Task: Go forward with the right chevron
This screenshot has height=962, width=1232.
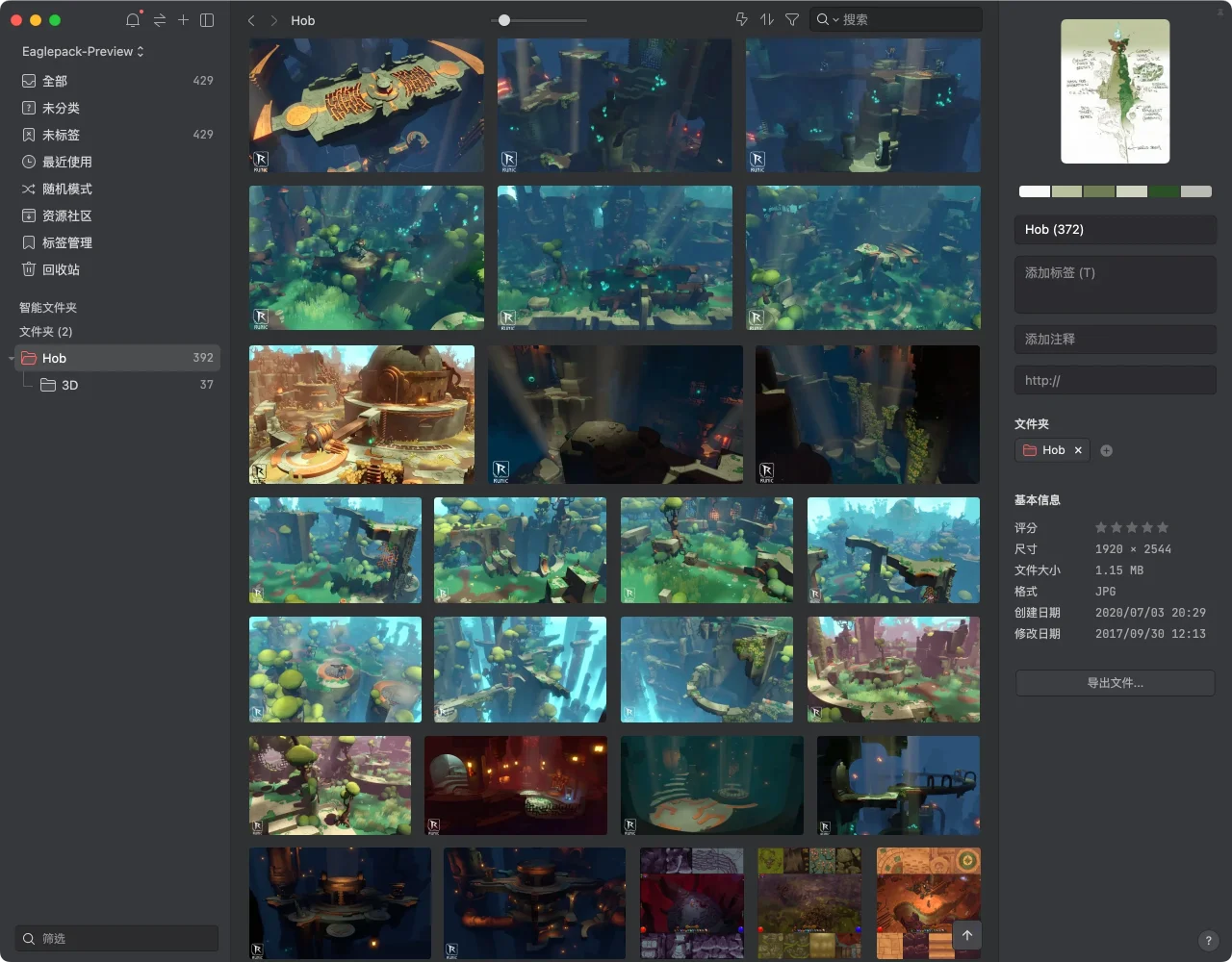Action: [x=274, y=20]
